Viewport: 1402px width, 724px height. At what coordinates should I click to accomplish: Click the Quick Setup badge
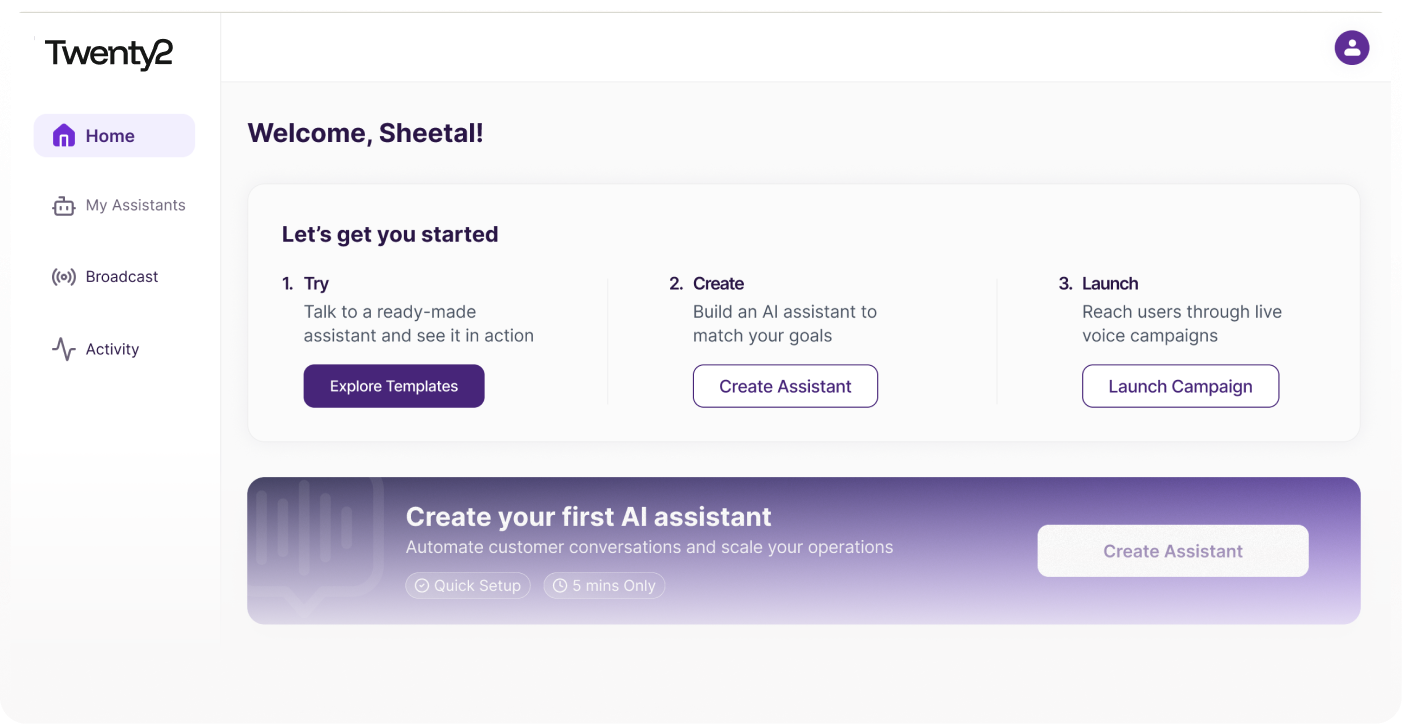(468, 586)
